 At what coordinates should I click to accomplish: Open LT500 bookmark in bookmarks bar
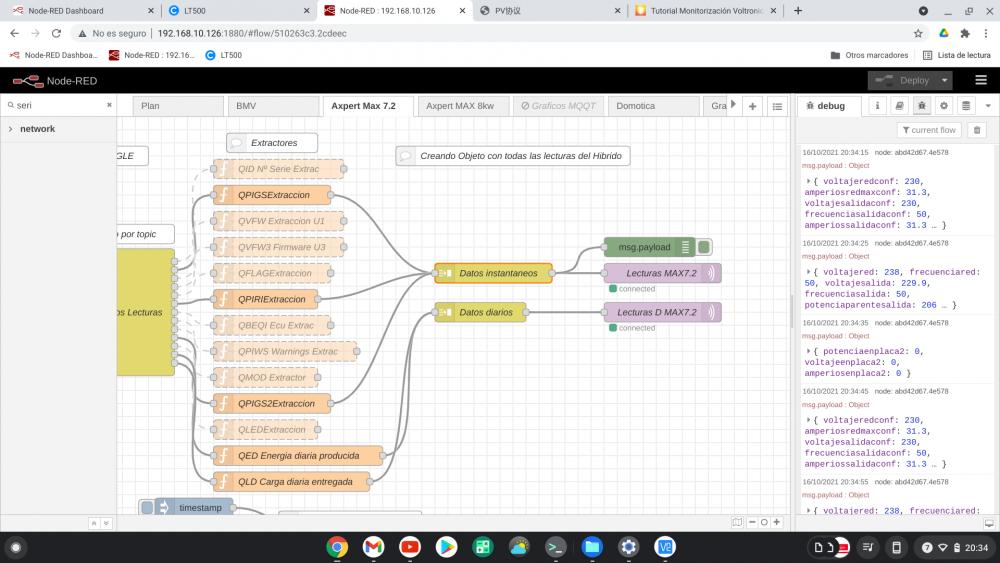tap(224, 55)
